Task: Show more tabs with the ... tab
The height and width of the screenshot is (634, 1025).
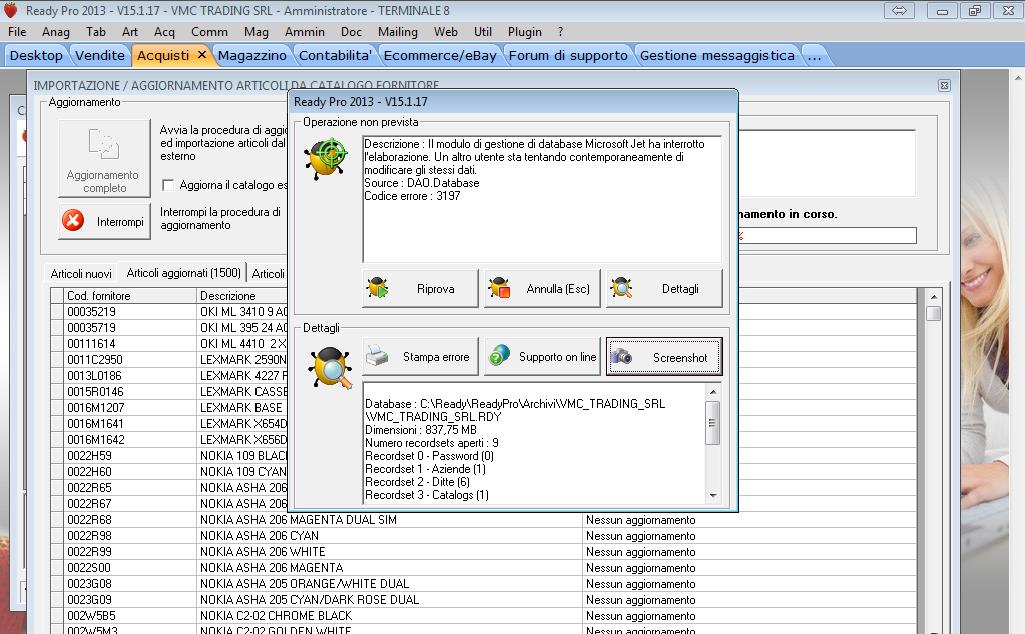Action: 814,56
